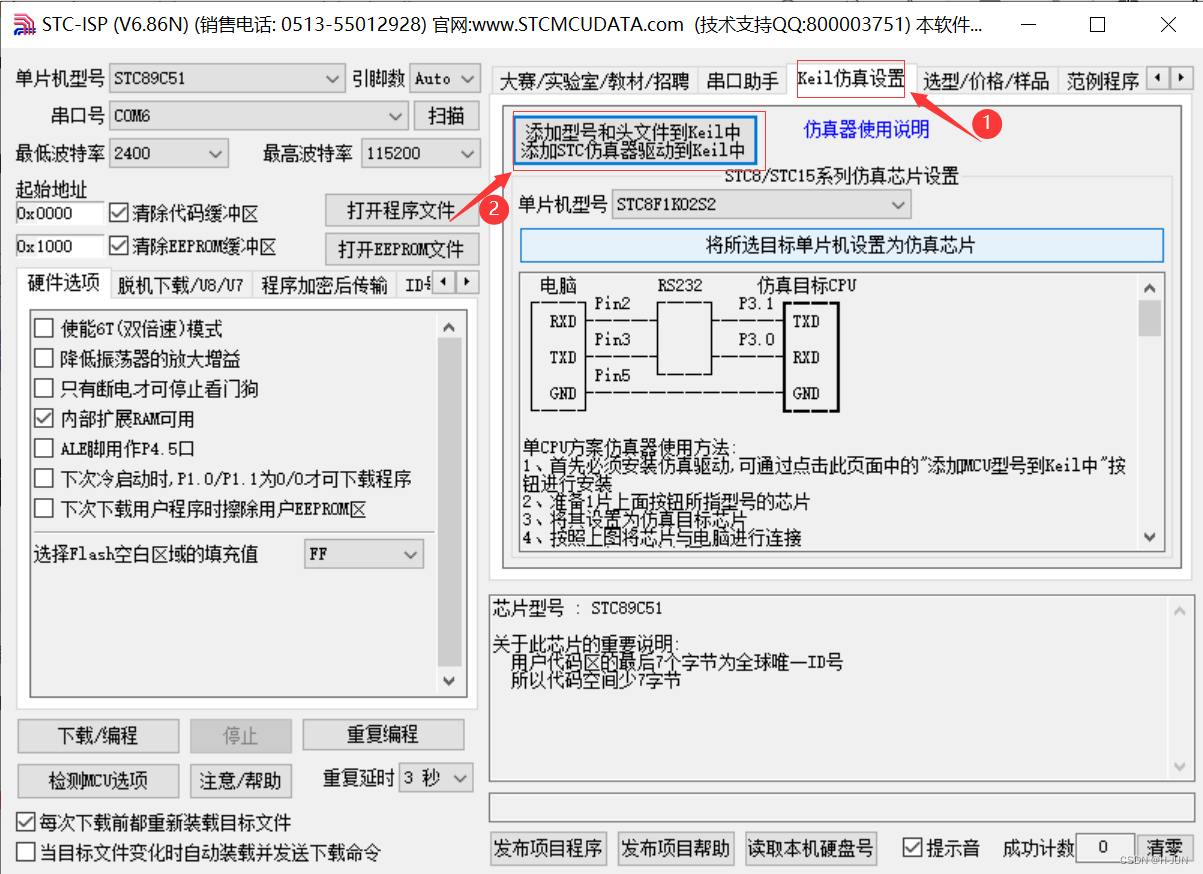
Task: Click 注意/帮助 button
Action: click(240, 781)
